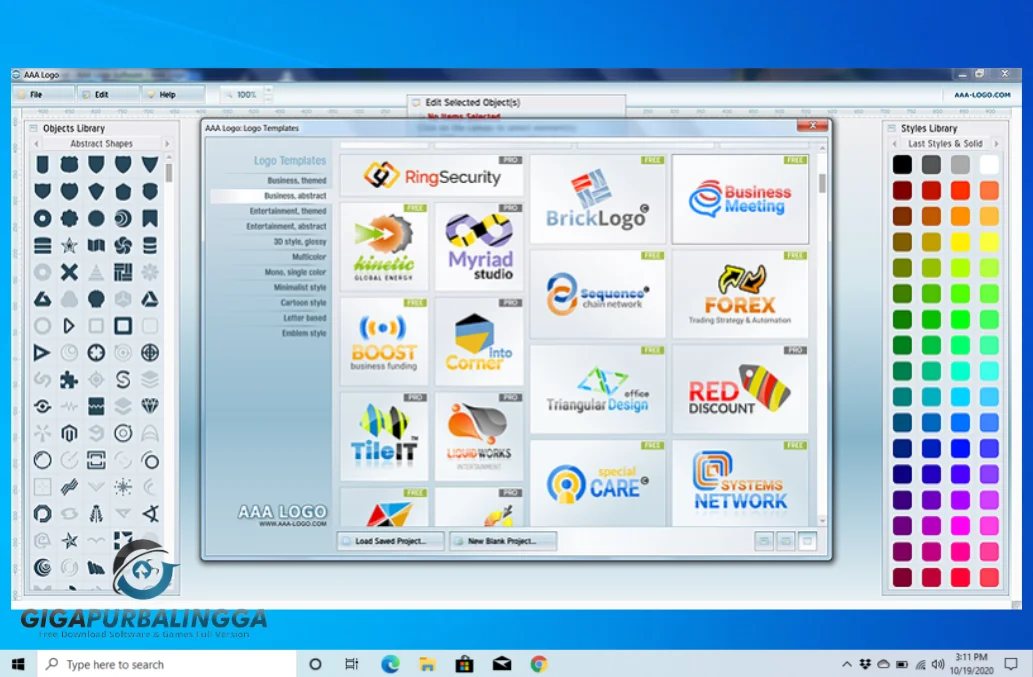
Task: Select the pinwheel fan shape
Action: (x=123, y=245)
